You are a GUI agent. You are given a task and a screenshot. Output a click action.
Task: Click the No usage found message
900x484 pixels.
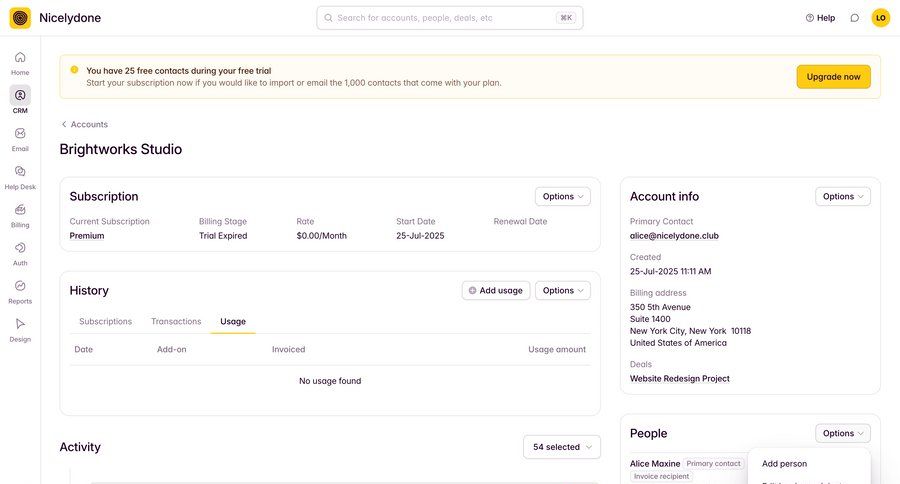click(x=330, y=381)
